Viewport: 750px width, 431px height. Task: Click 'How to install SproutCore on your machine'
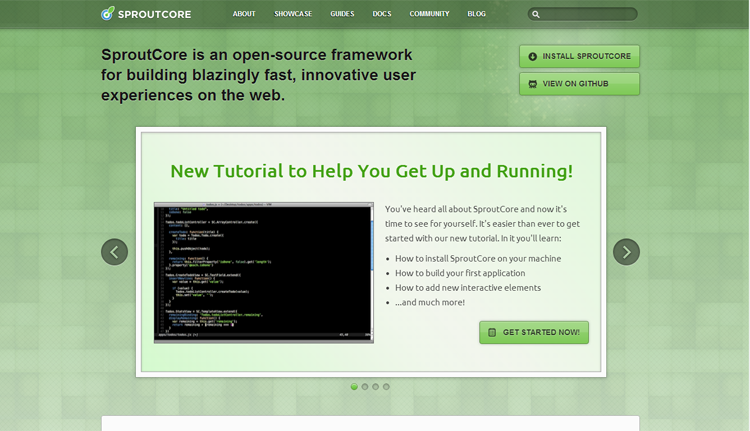click(478, 258)
